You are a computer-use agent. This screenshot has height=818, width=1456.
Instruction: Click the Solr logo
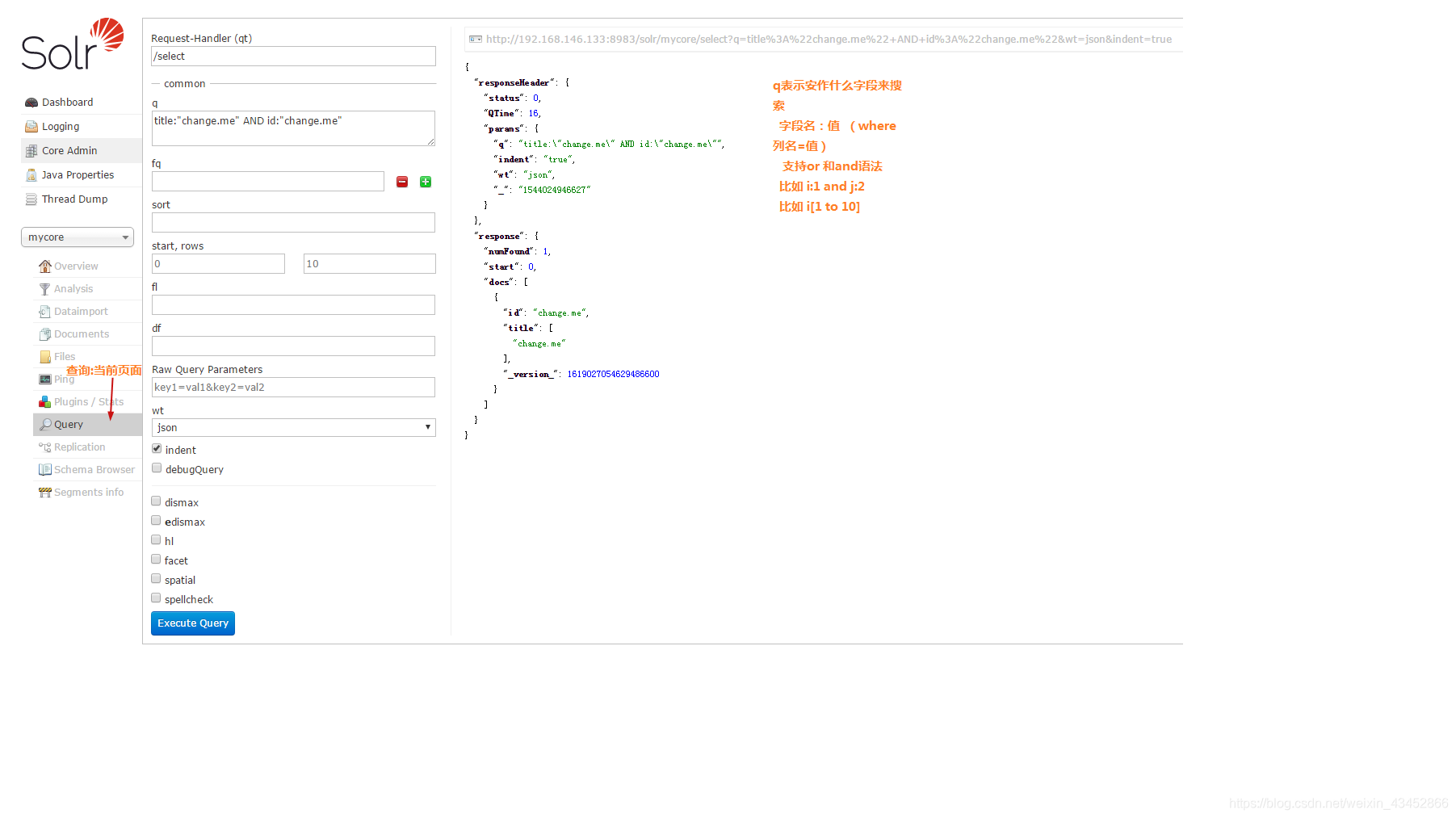(73, 44)
